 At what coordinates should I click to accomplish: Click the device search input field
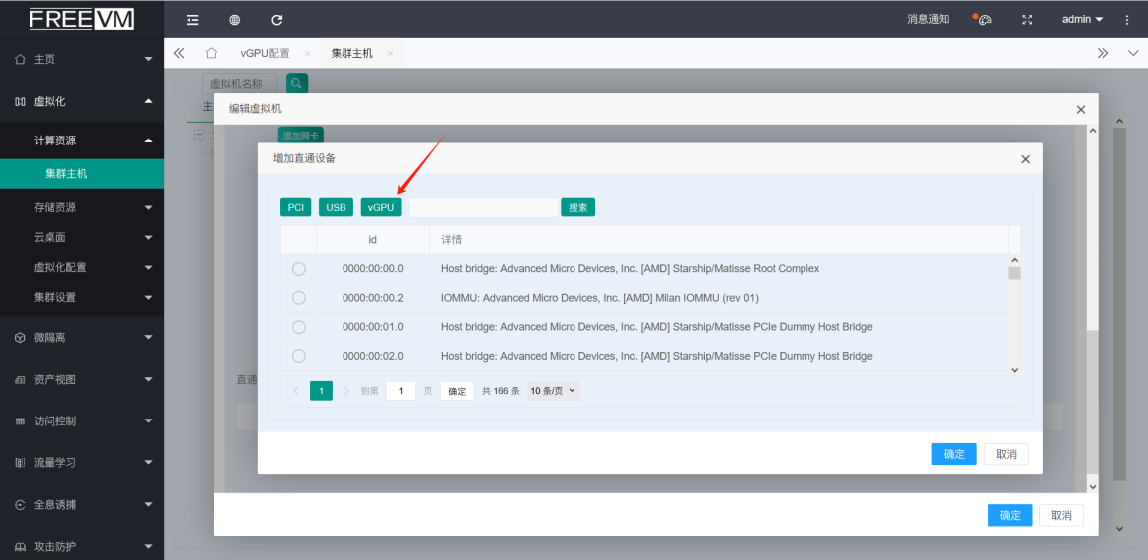click(x=483, y=207)
